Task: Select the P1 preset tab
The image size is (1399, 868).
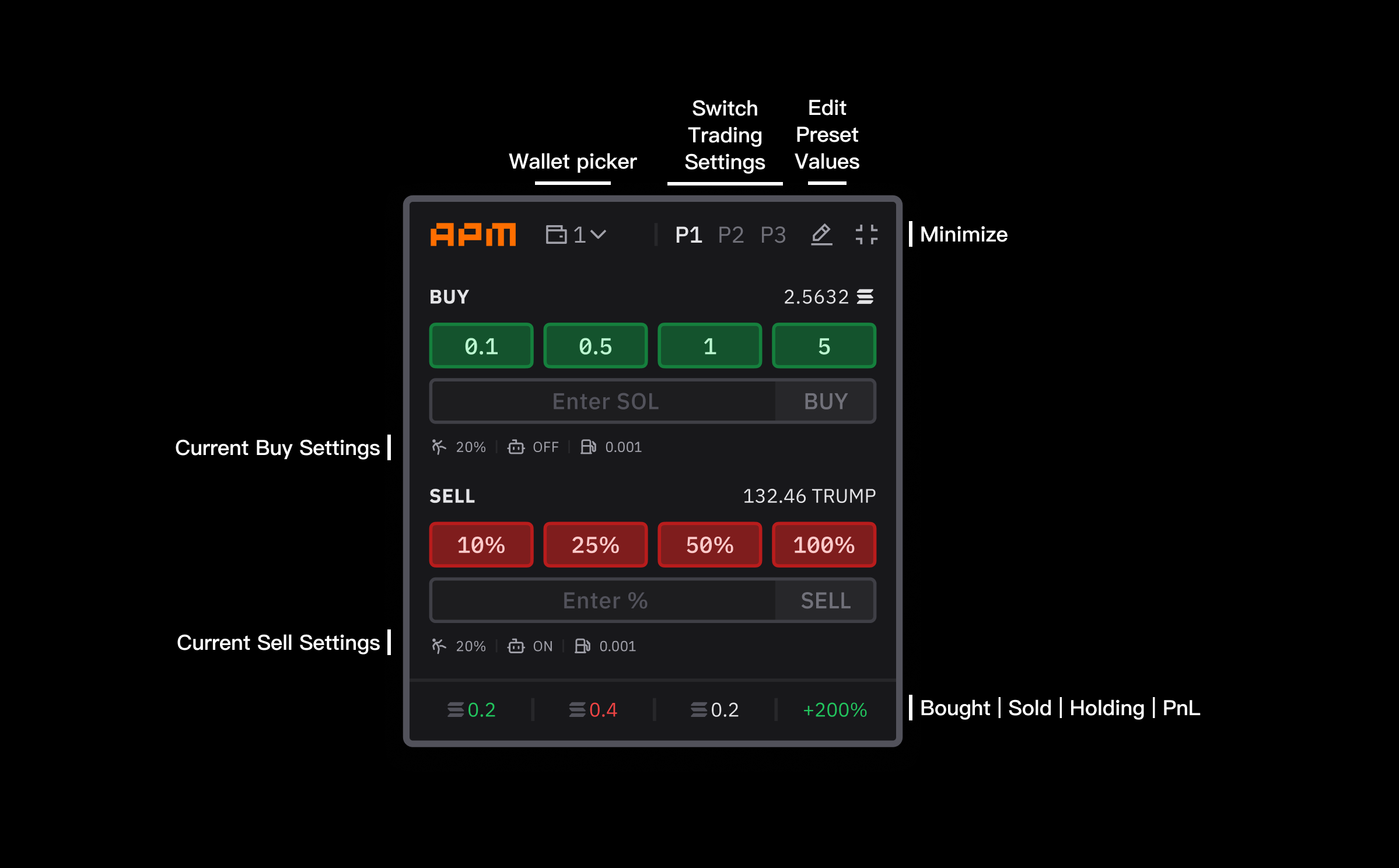Action: pos(688,235)
